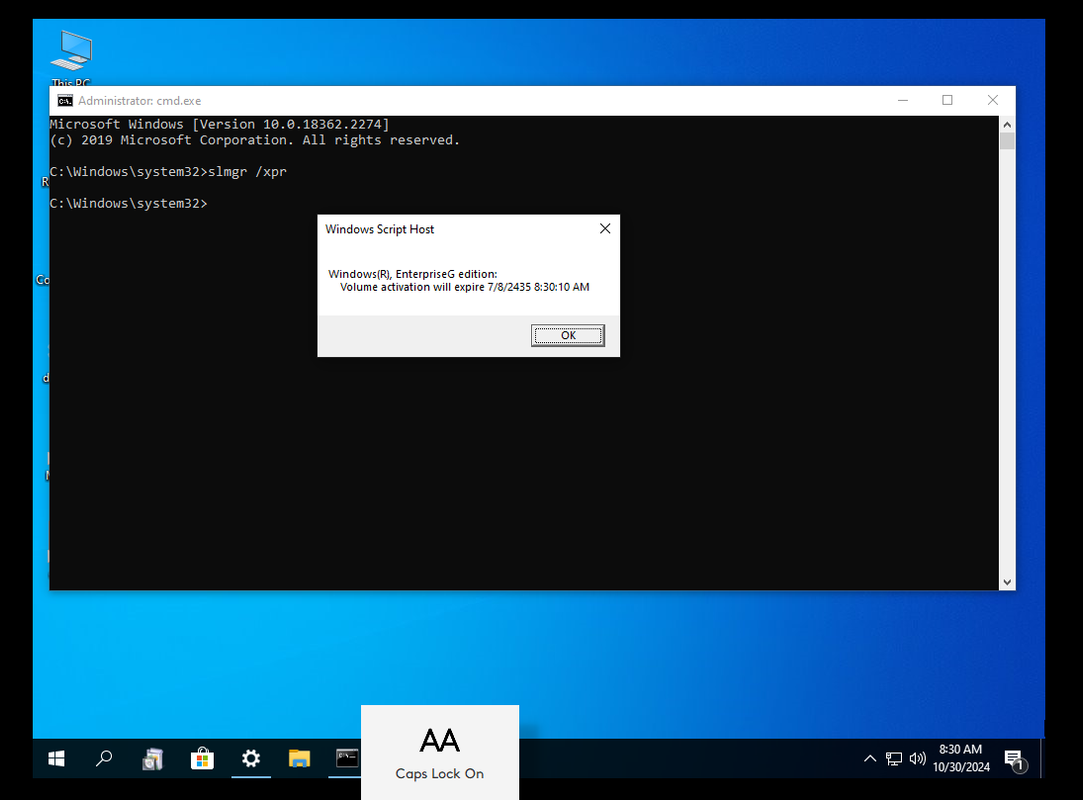
Task: Minimize the Administrator: cmd.exe window
Action: point(903,100)
